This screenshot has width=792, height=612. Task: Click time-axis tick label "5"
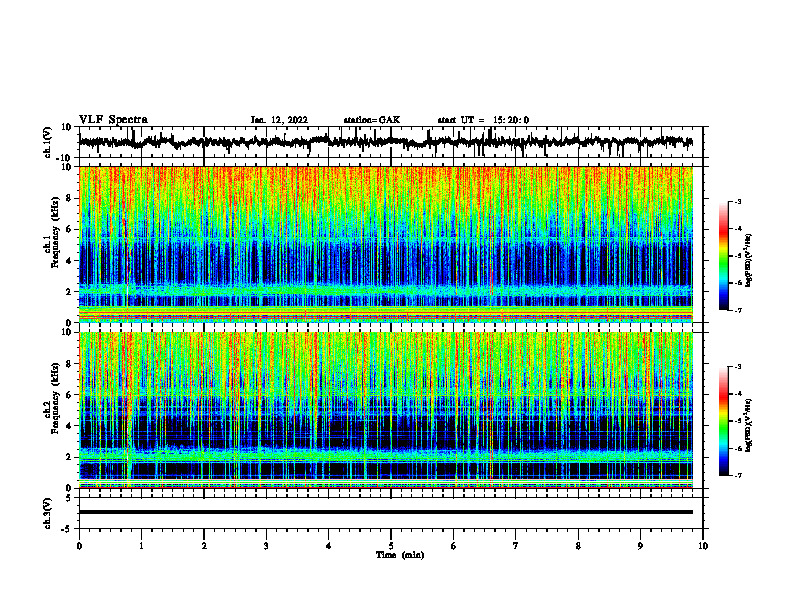pyautogui.click(x=391, y=546)
